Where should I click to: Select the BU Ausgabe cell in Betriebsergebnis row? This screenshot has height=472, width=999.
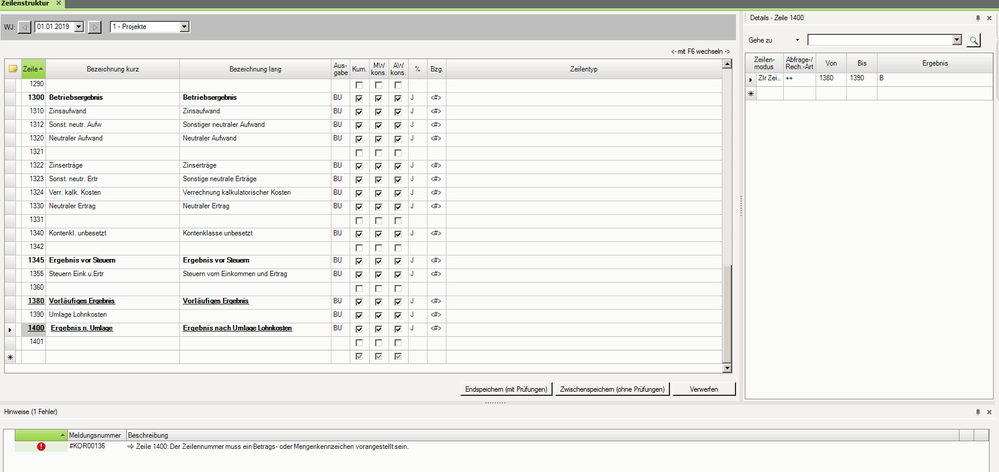[340, 99]
